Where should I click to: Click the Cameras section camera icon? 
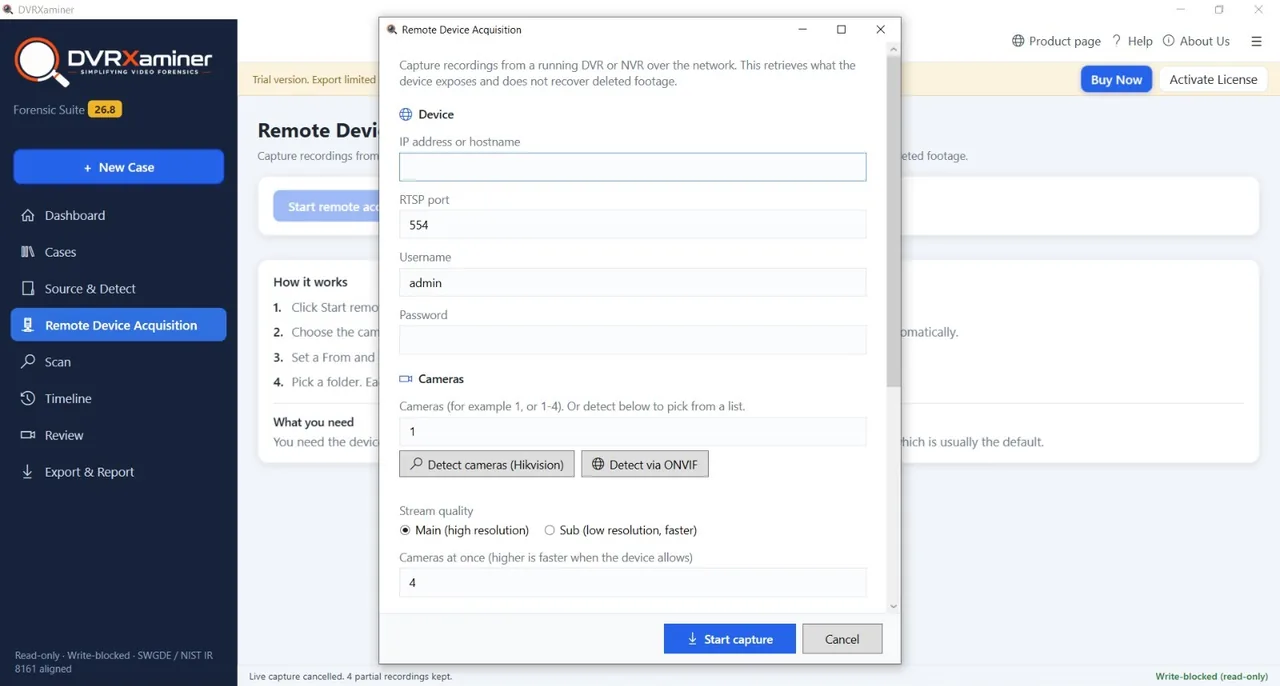pyautogui.click(x=406, y=379)
